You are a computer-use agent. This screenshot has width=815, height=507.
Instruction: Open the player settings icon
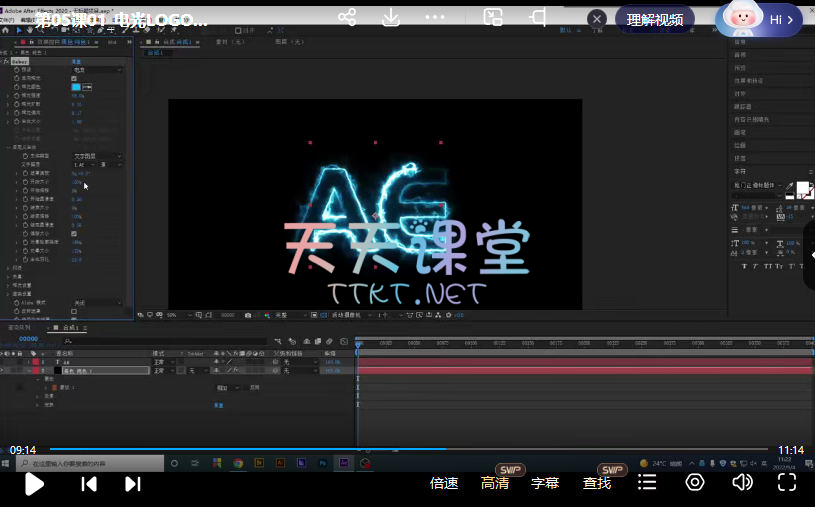click(694, 482)
